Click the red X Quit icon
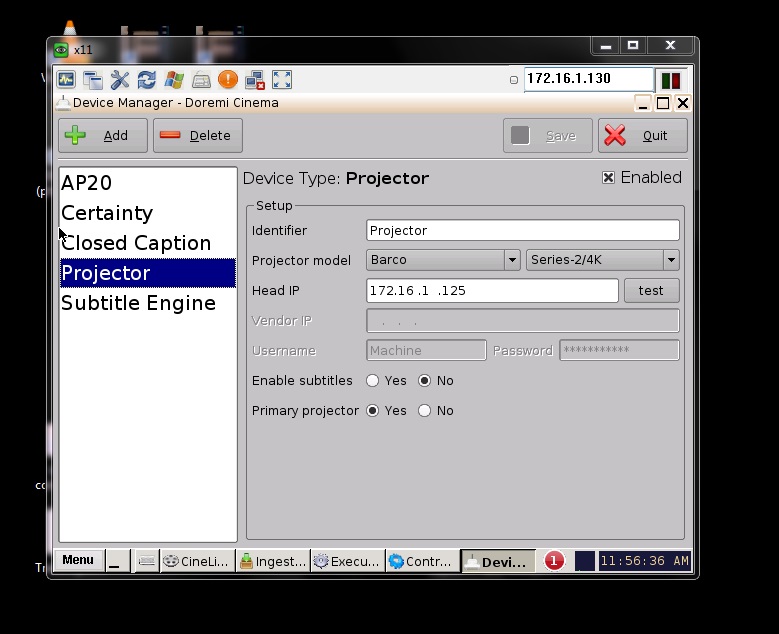 point(615,135)
